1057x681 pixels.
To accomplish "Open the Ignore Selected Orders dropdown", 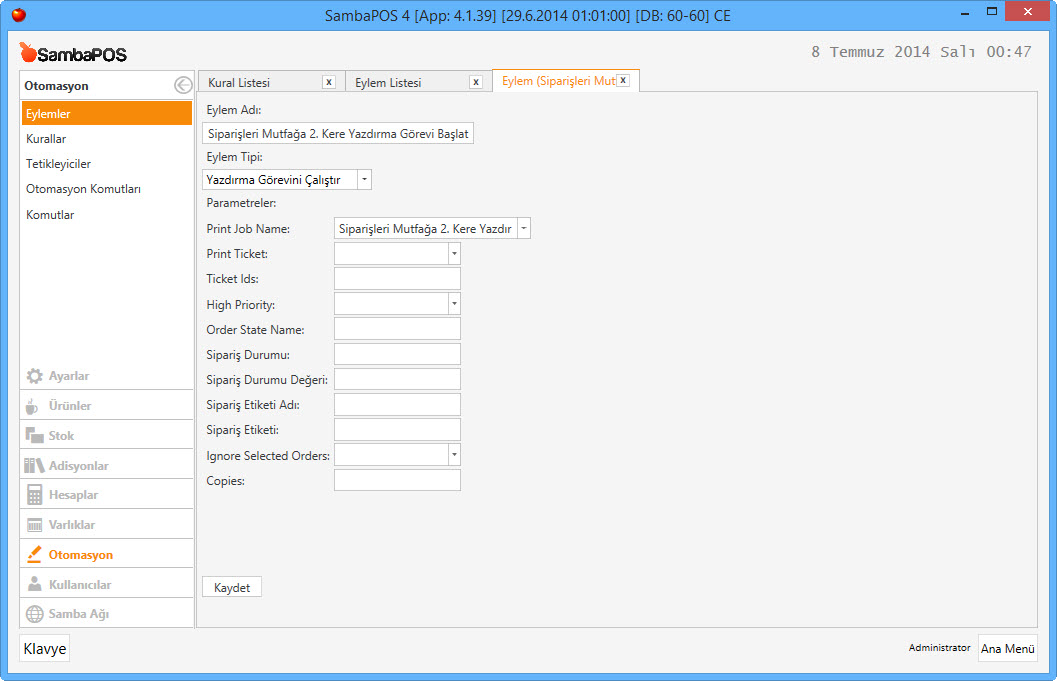I will point(453,455).
